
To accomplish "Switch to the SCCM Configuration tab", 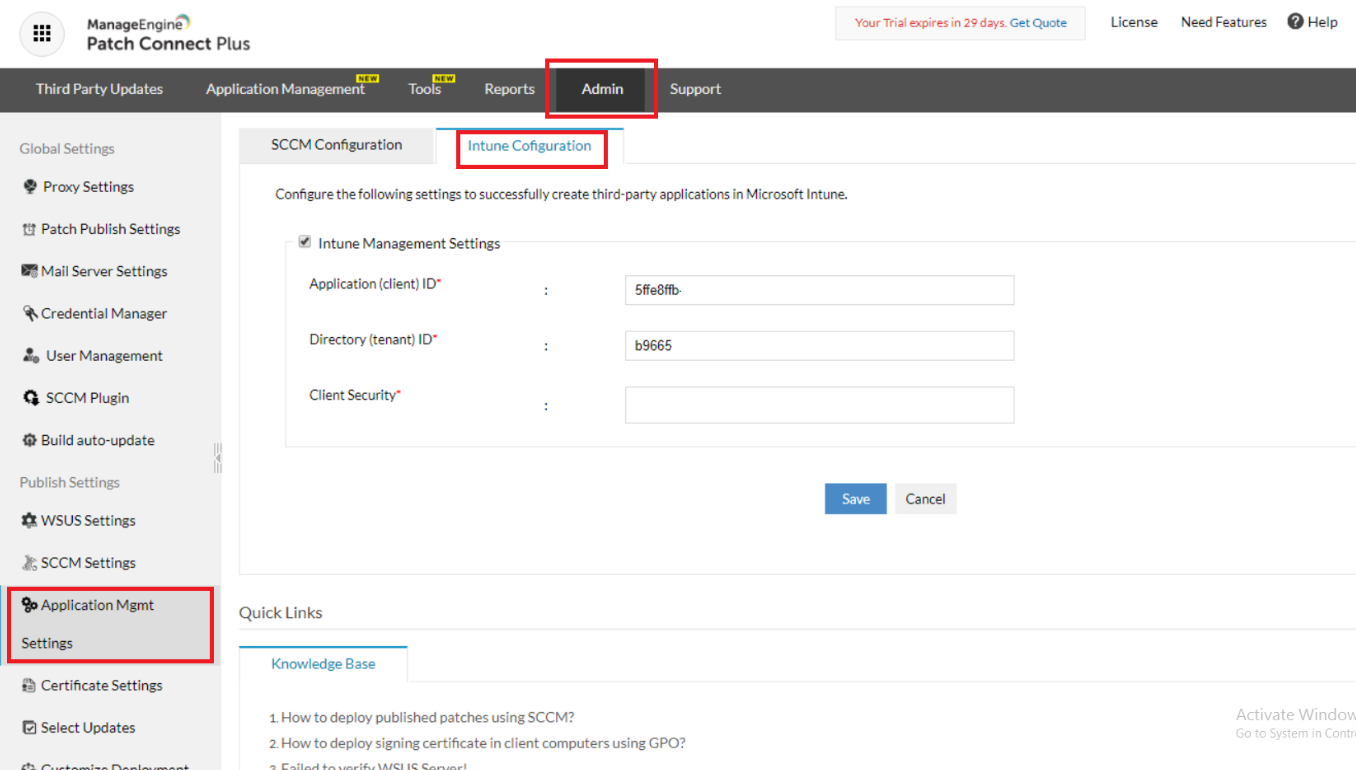I will pos(337,145).
